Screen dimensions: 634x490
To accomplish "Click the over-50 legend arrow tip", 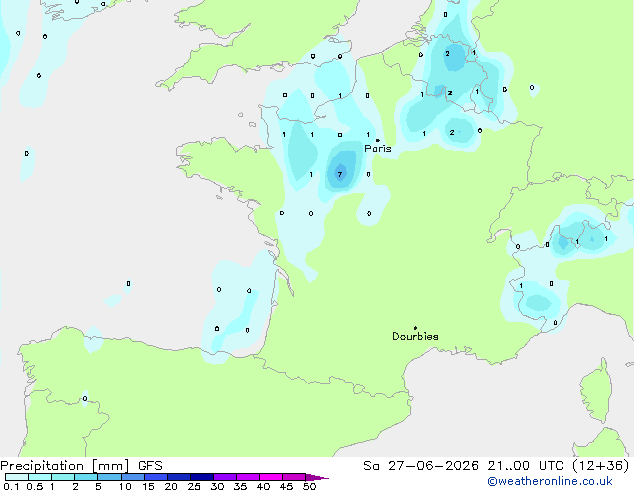I will pos(317,477).
